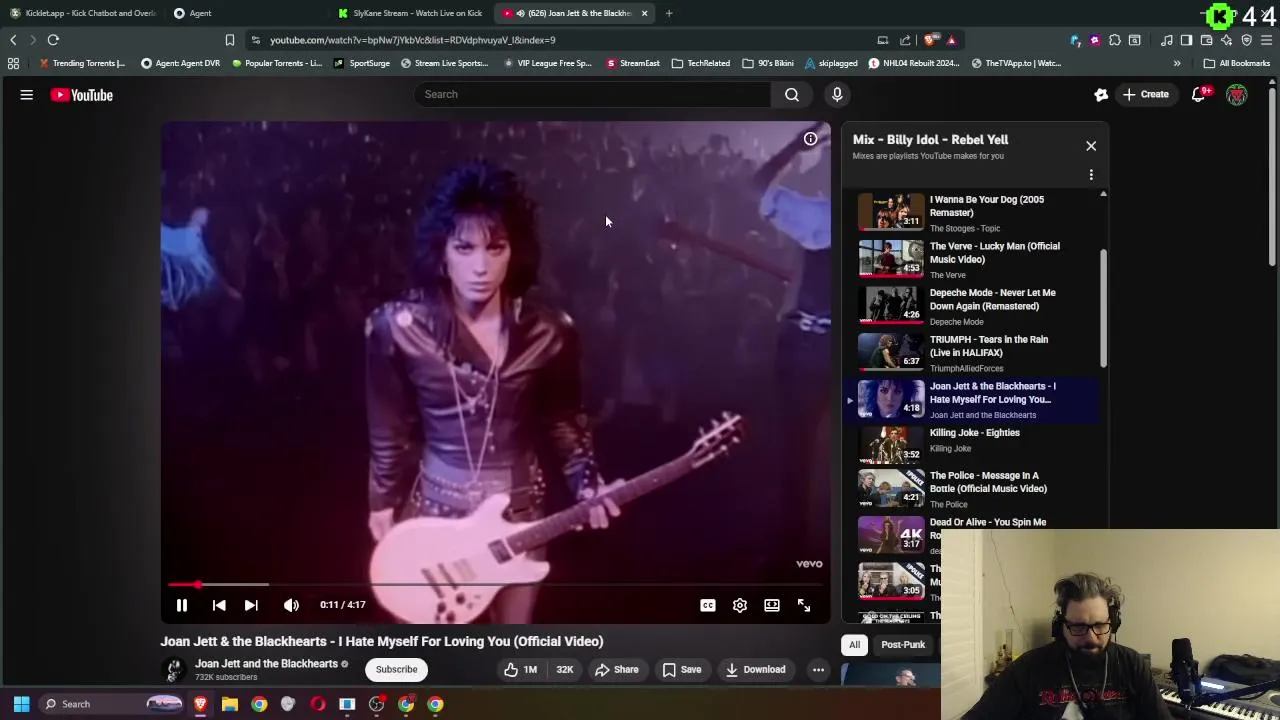This screenshot has width=1280, height=720.
Task: Go back in the browser
Action: (13, 40)
